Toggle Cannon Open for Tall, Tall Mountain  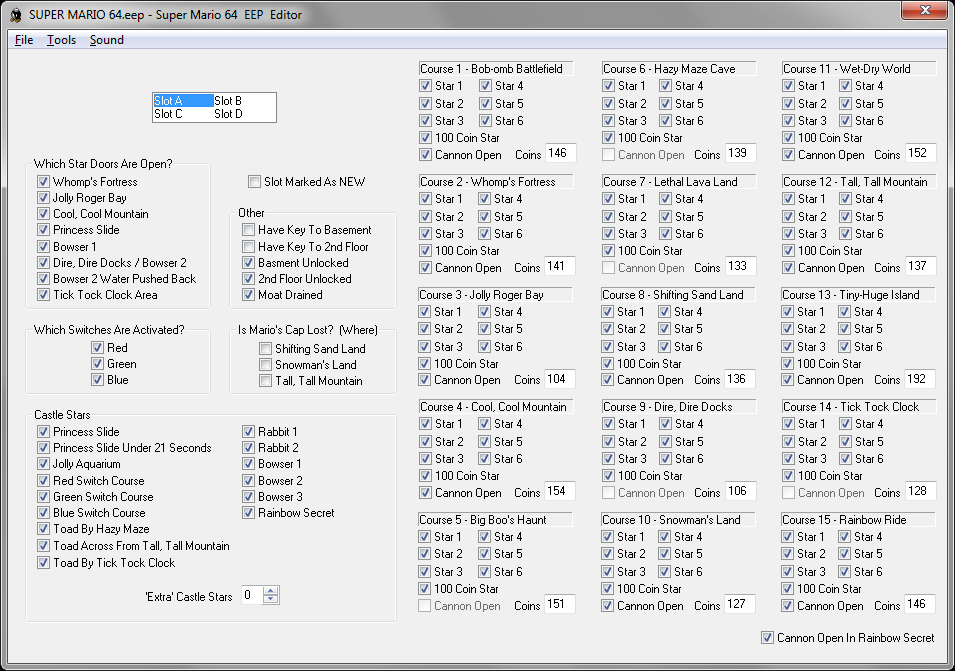tap(789, 268)
